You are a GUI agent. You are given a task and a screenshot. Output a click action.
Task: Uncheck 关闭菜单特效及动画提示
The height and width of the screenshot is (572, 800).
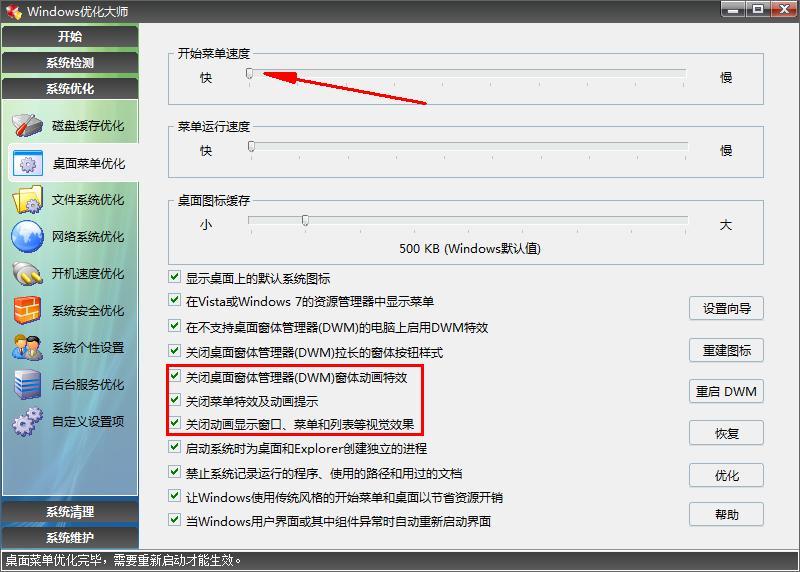pyautogui.click(x=175, y=400)
